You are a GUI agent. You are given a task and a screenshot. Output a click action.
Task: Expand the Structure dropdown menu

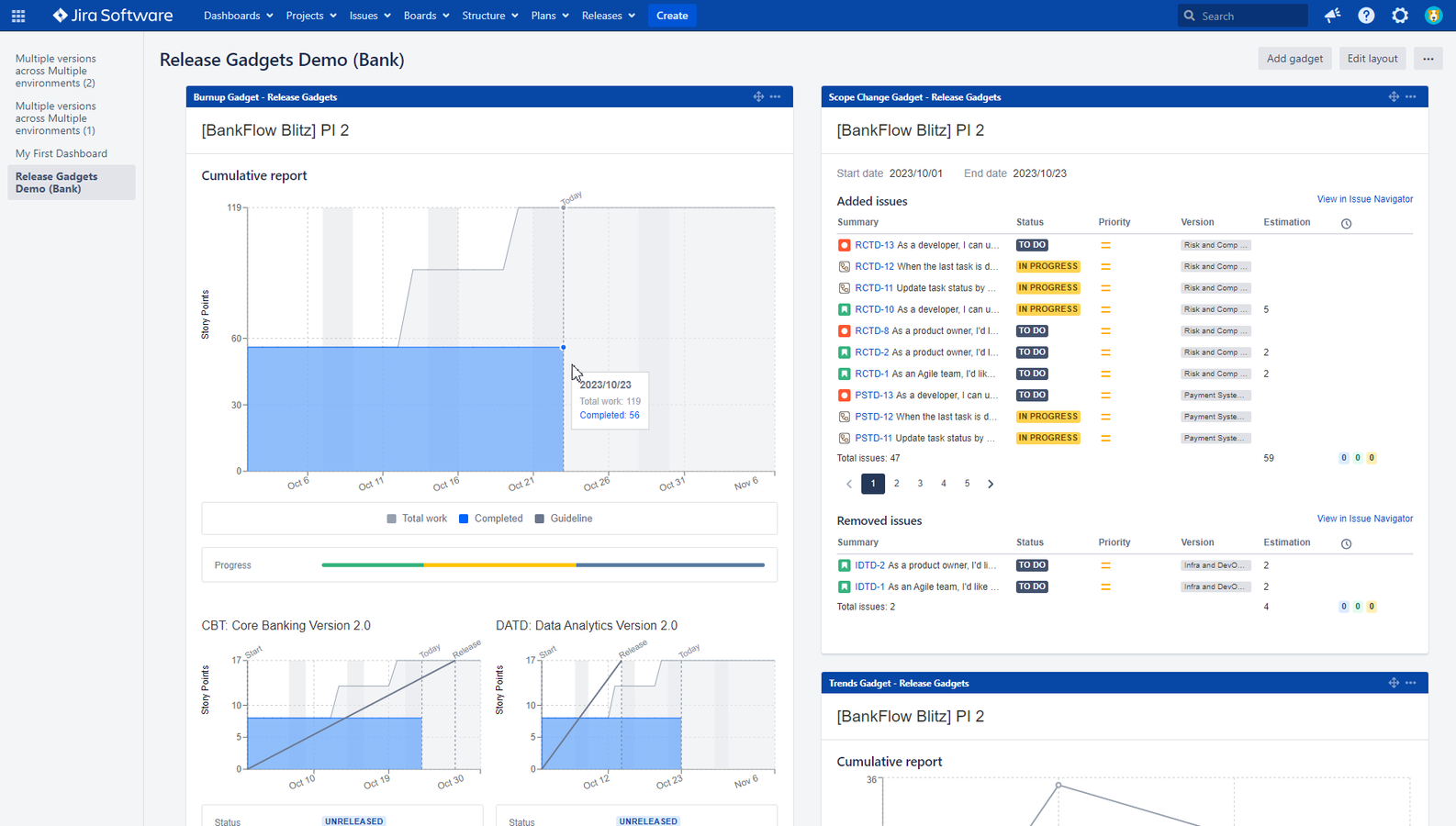coord(490,16)
